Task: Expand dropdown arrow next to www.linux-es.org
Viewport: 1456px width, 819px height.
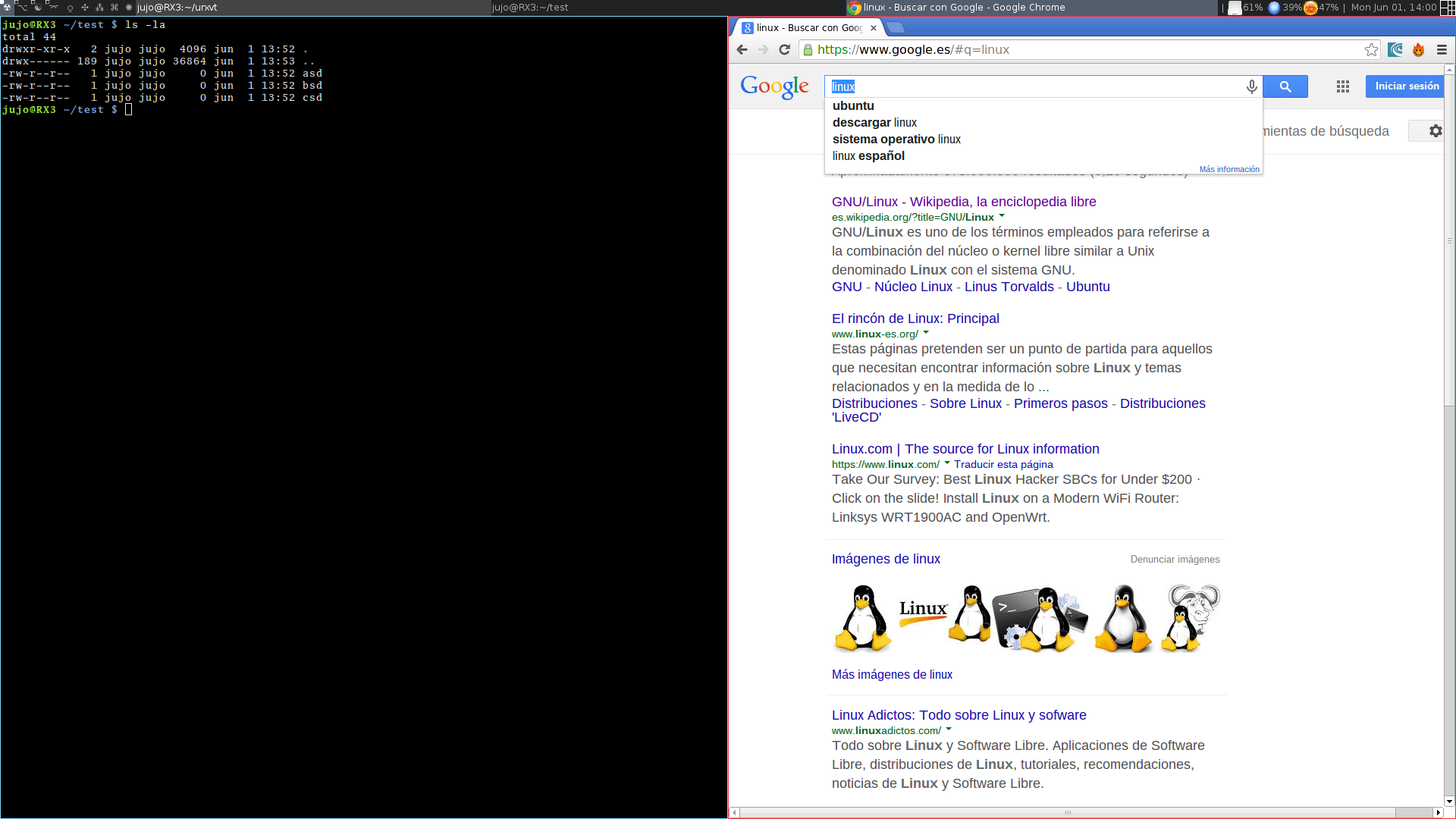Action: coord(926,333)
